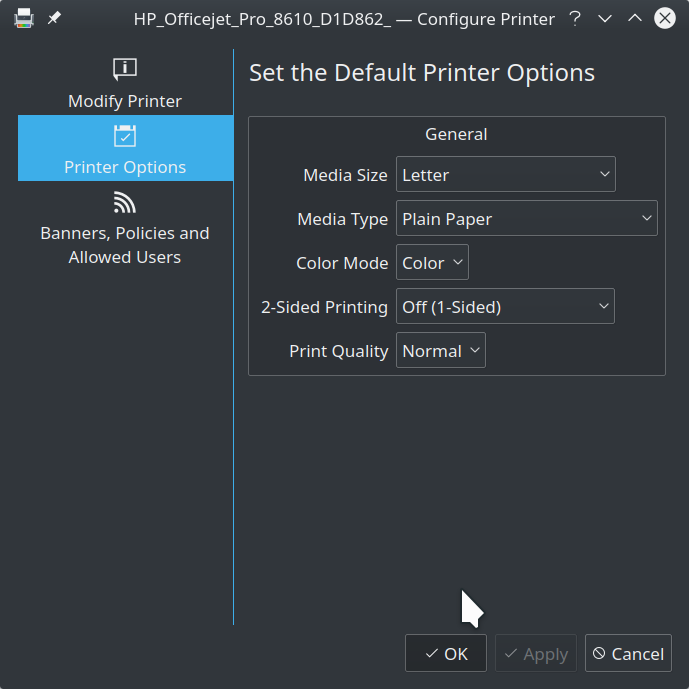Click the Apply button

coord(536,653)
